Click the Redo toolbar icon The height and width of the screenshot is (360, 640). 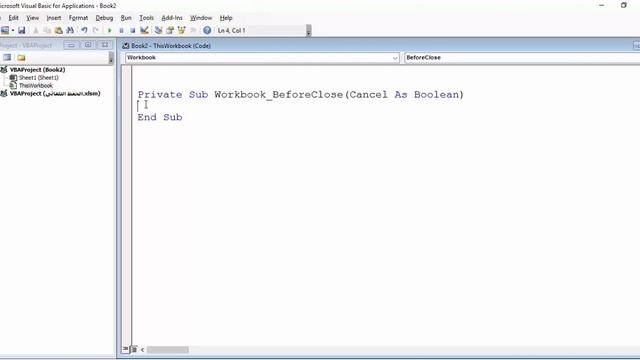click(96, 30)
